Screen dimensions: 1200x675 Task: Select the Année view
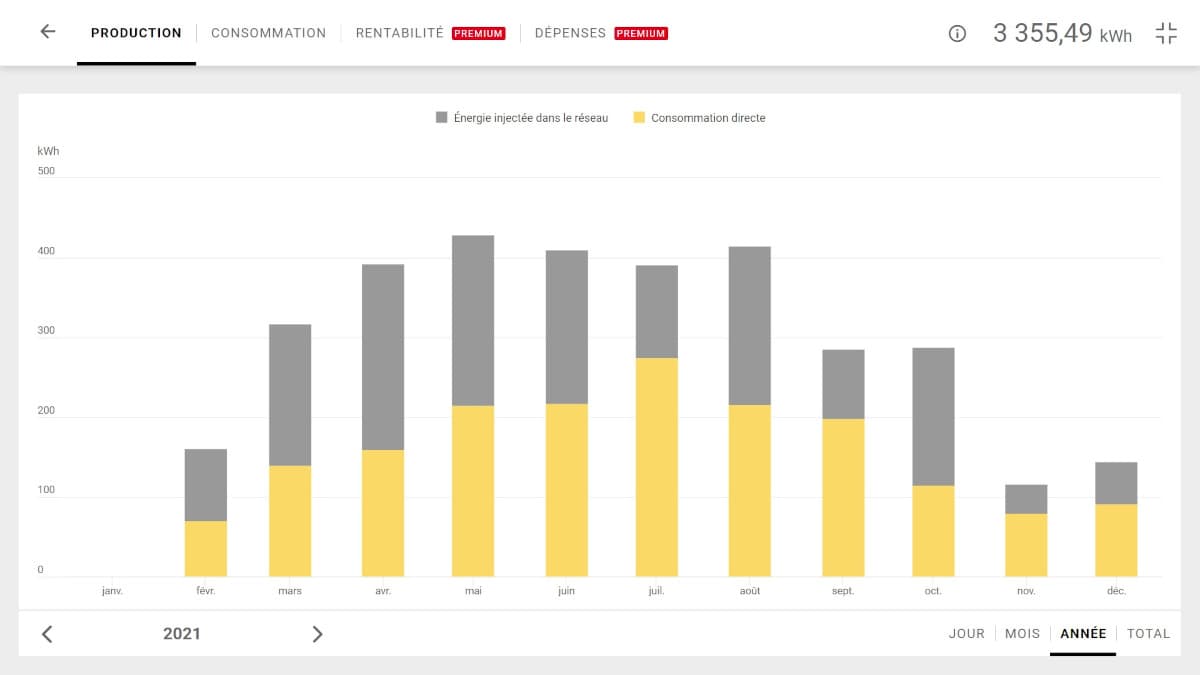[1083, 634]
